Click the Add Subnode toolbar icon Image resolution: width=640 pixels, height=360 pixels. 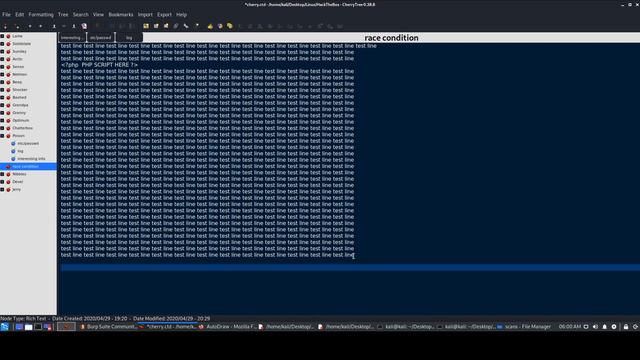tap(17, 26)
